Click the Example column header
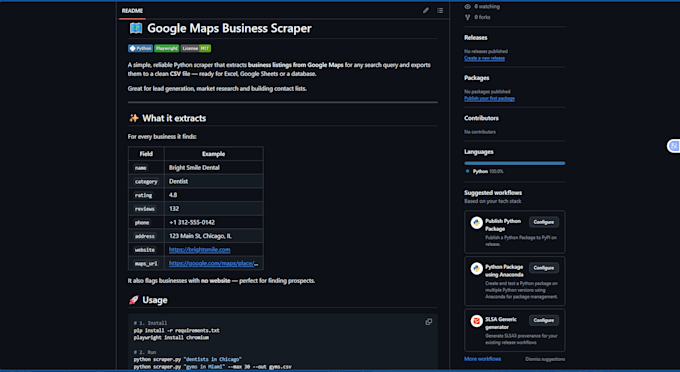Screen dimensions: 680x372 [214, 154]
